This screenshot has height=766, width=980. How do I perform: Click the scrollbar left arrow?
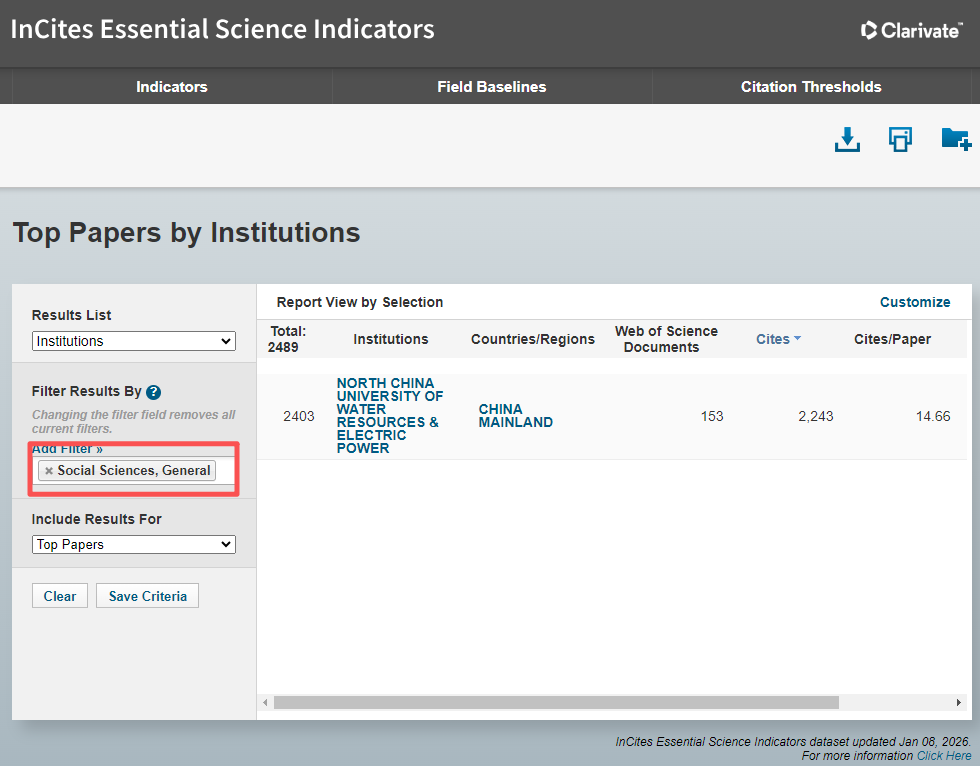(x=265, y=703)
